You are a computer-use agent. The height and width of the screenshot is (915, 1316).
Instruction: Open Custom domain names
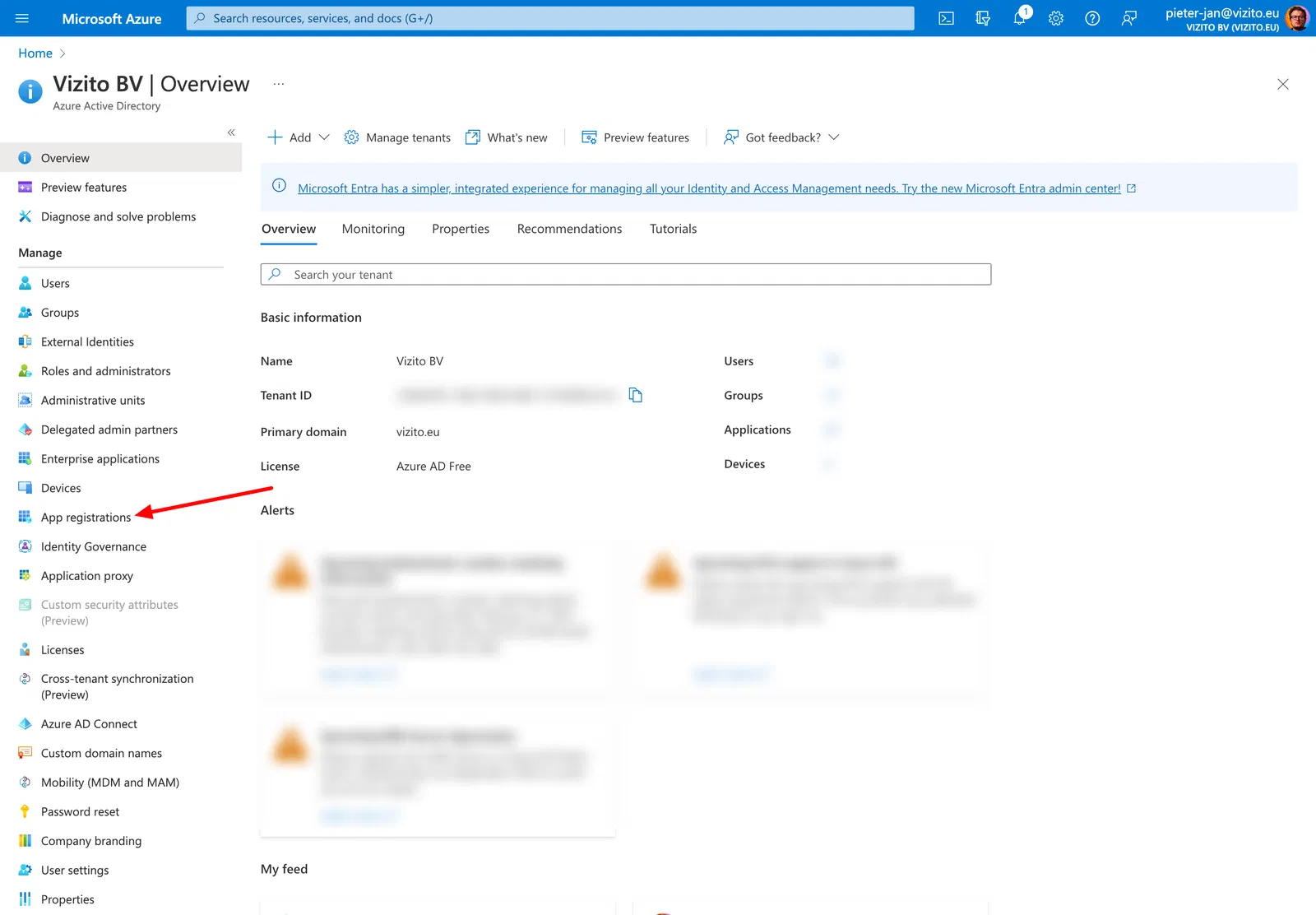(121, 753)
